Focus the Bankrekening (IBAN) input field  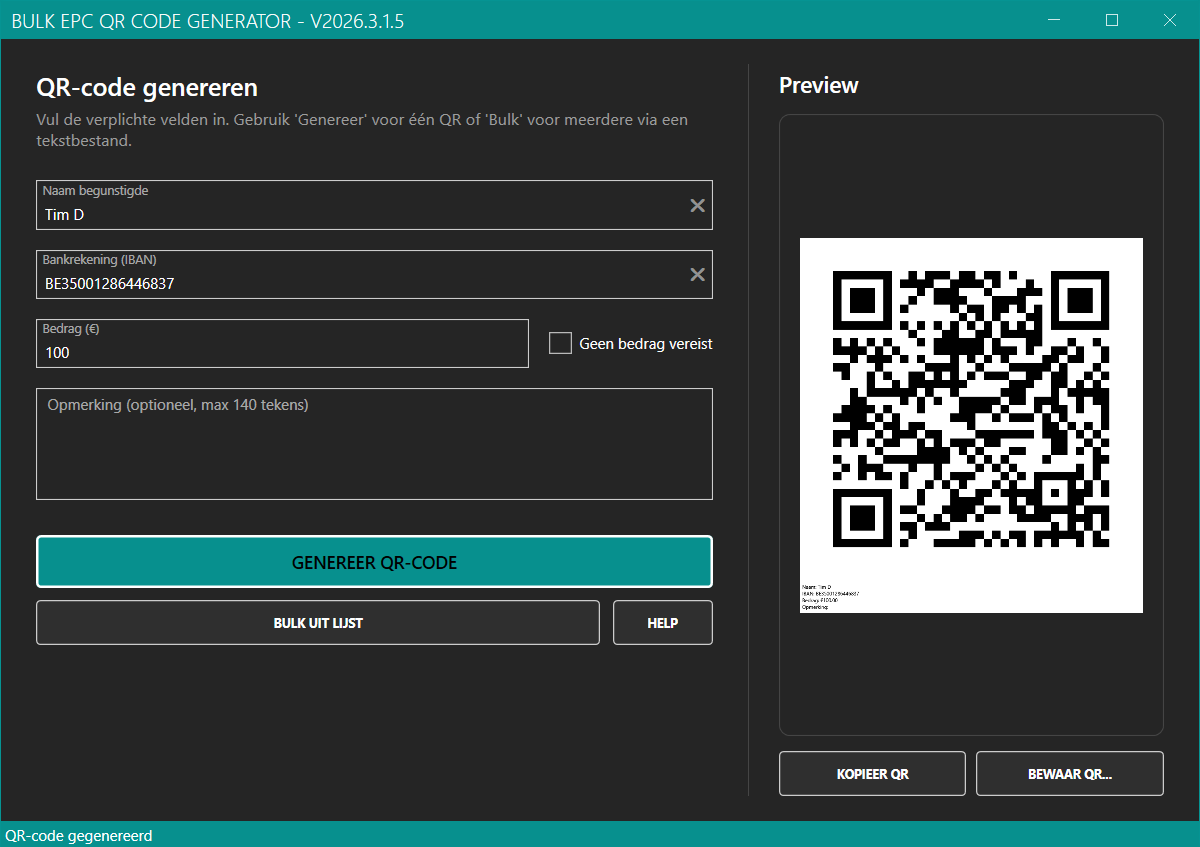click(374, 274)
